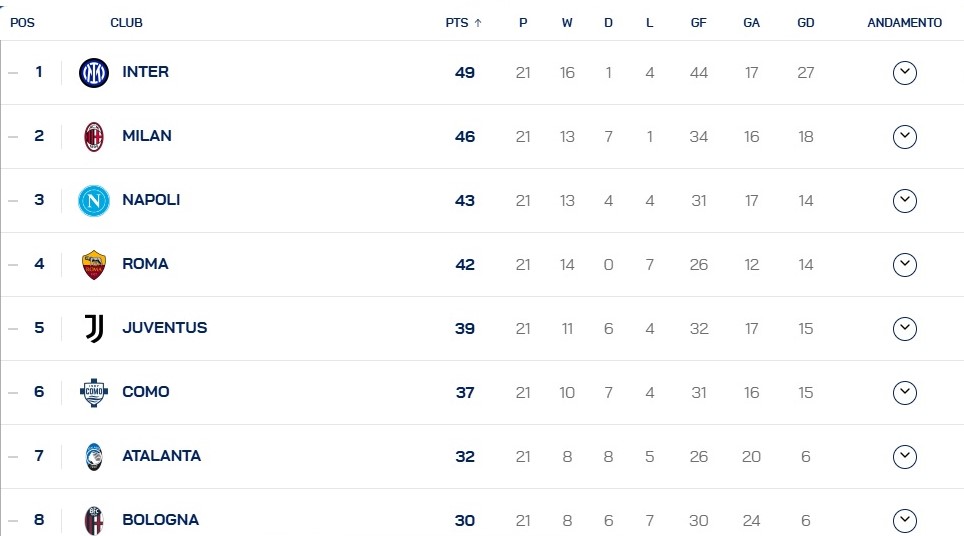Click the CLUB column header

[x=126, y=23]
